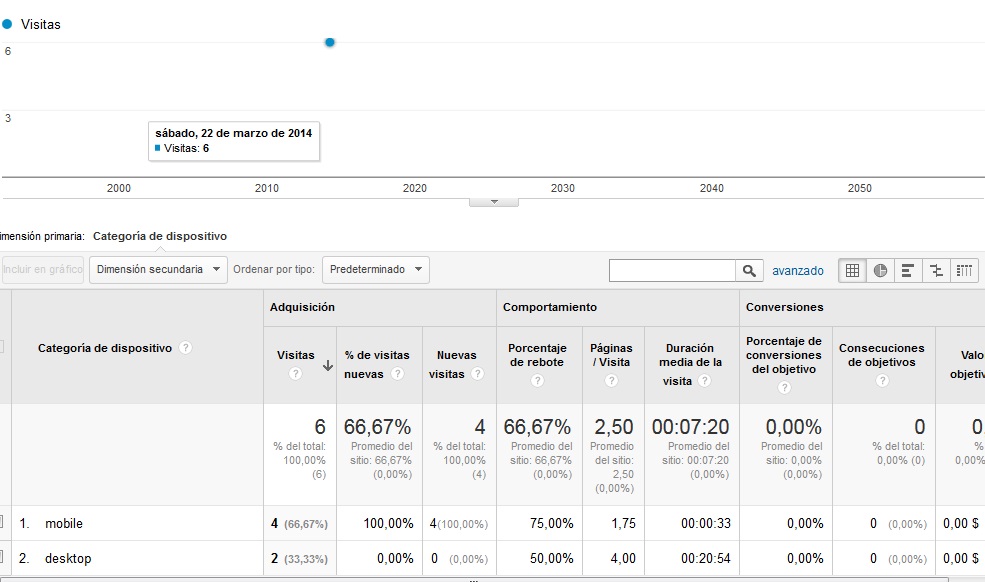The height and width of the screenshot is (582, 985).
Task: Select Categoría de dispositivo primary dimension
Action: click(160, 236)
